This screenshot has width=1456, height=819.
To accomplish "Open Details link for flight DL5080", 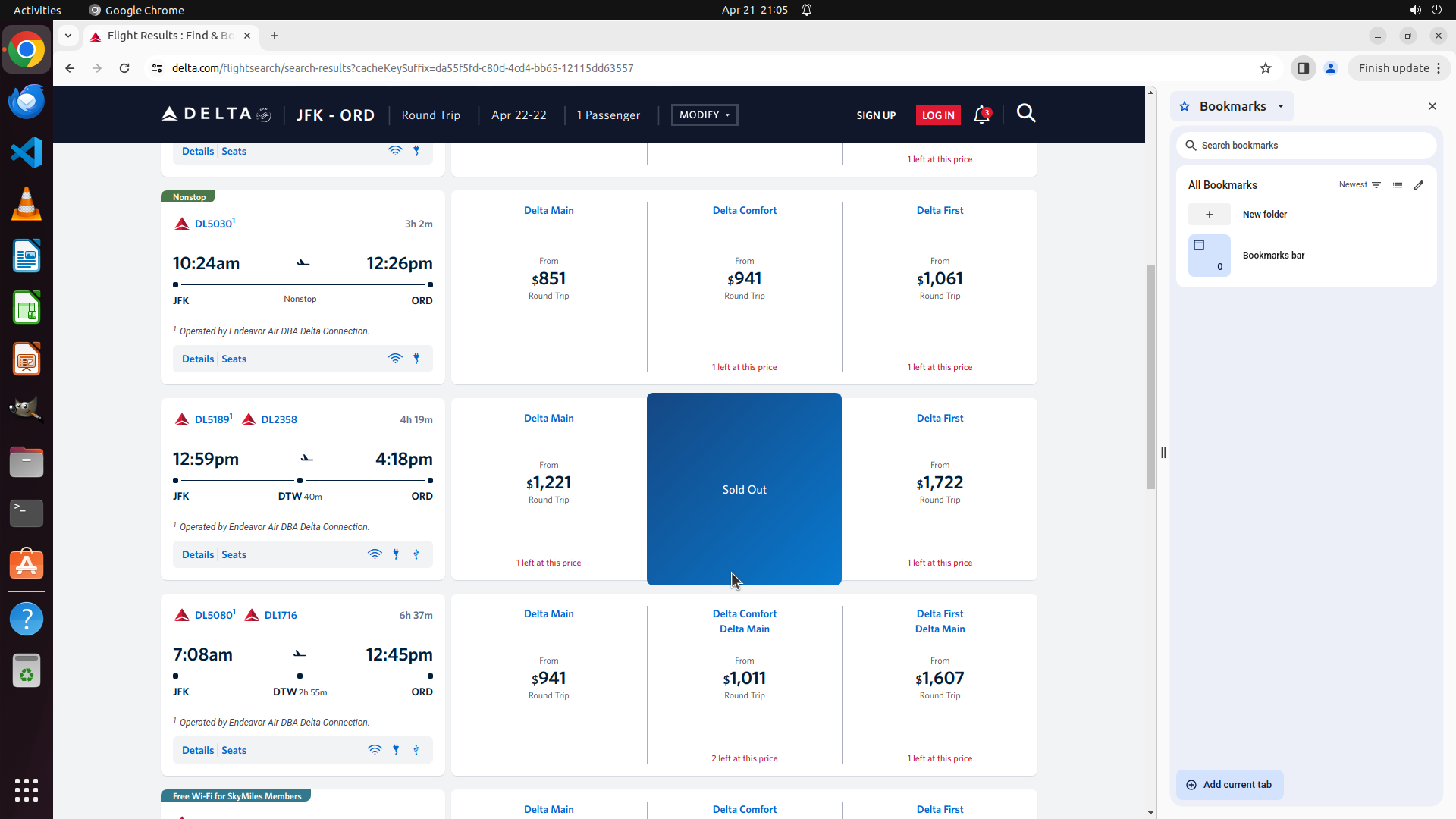I will [x=198, y=750].
